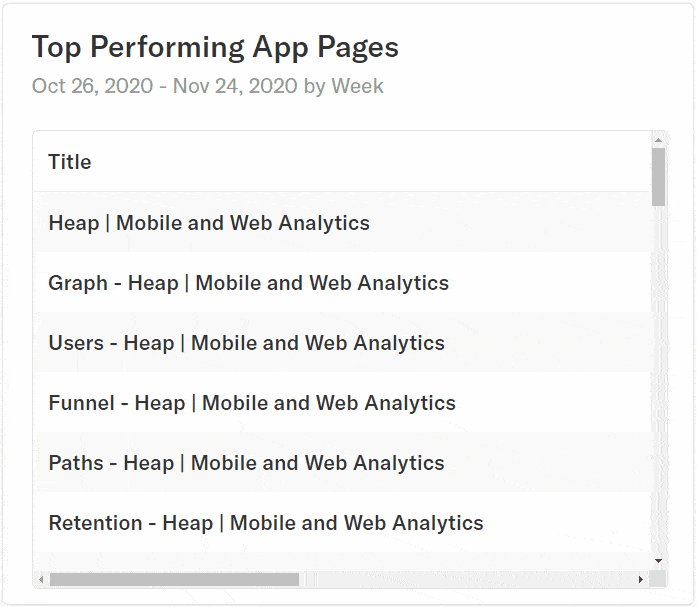Click the horizontal scrollbar right arrow
The height and width of the screenshot is (607, 697).
tap(641, 579)
